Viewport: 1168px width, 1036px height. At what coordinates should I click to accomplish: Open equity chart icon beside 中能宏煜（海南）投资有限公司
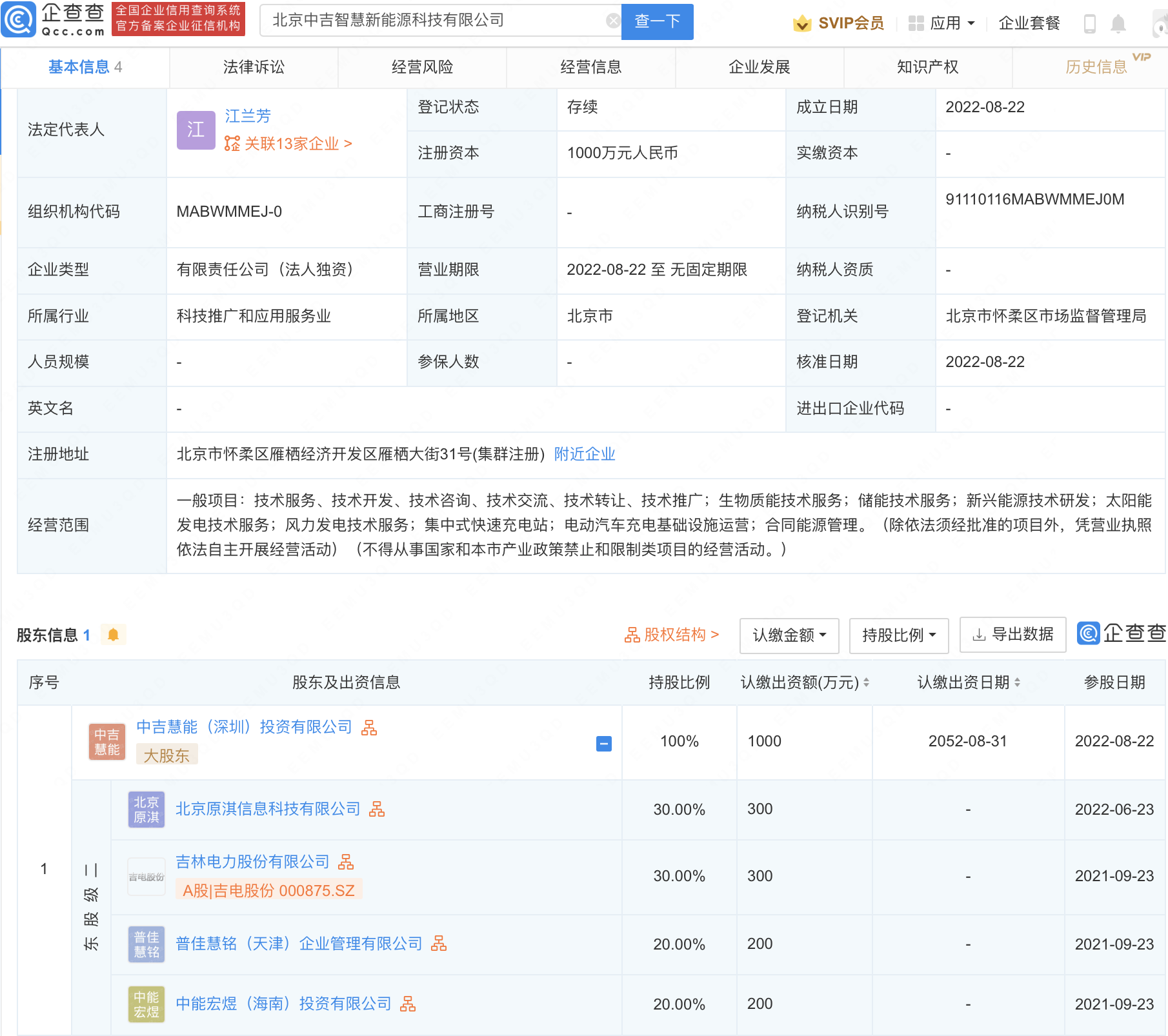(408, 1004)
